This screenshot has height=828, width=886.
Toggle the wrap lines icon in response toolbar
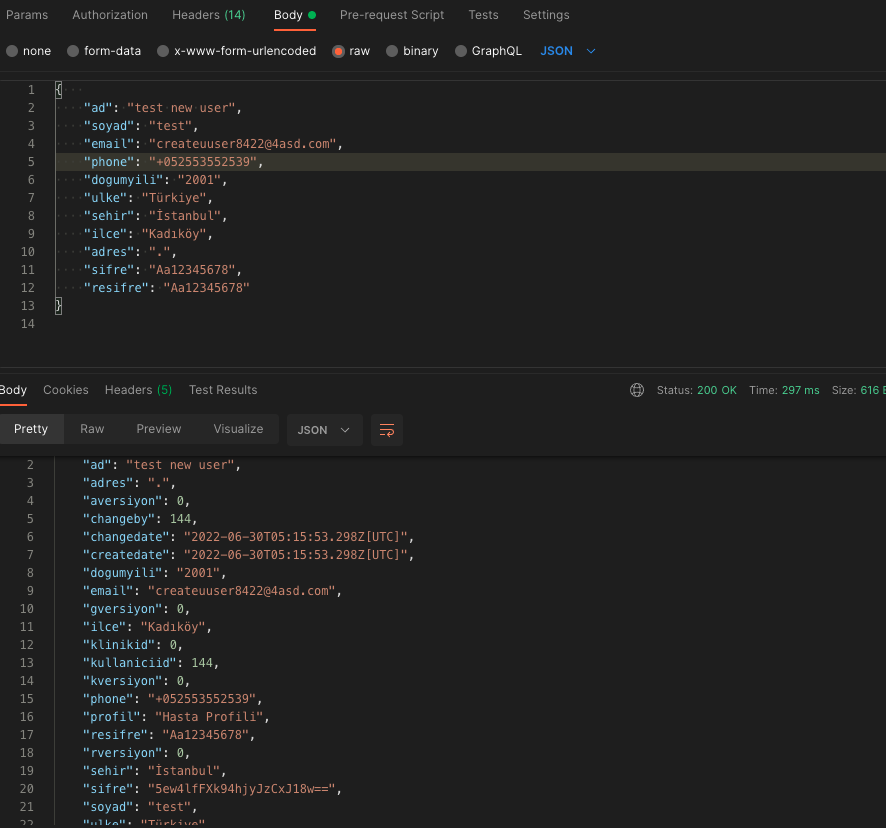pyautogui.click(x=387, y=430)
